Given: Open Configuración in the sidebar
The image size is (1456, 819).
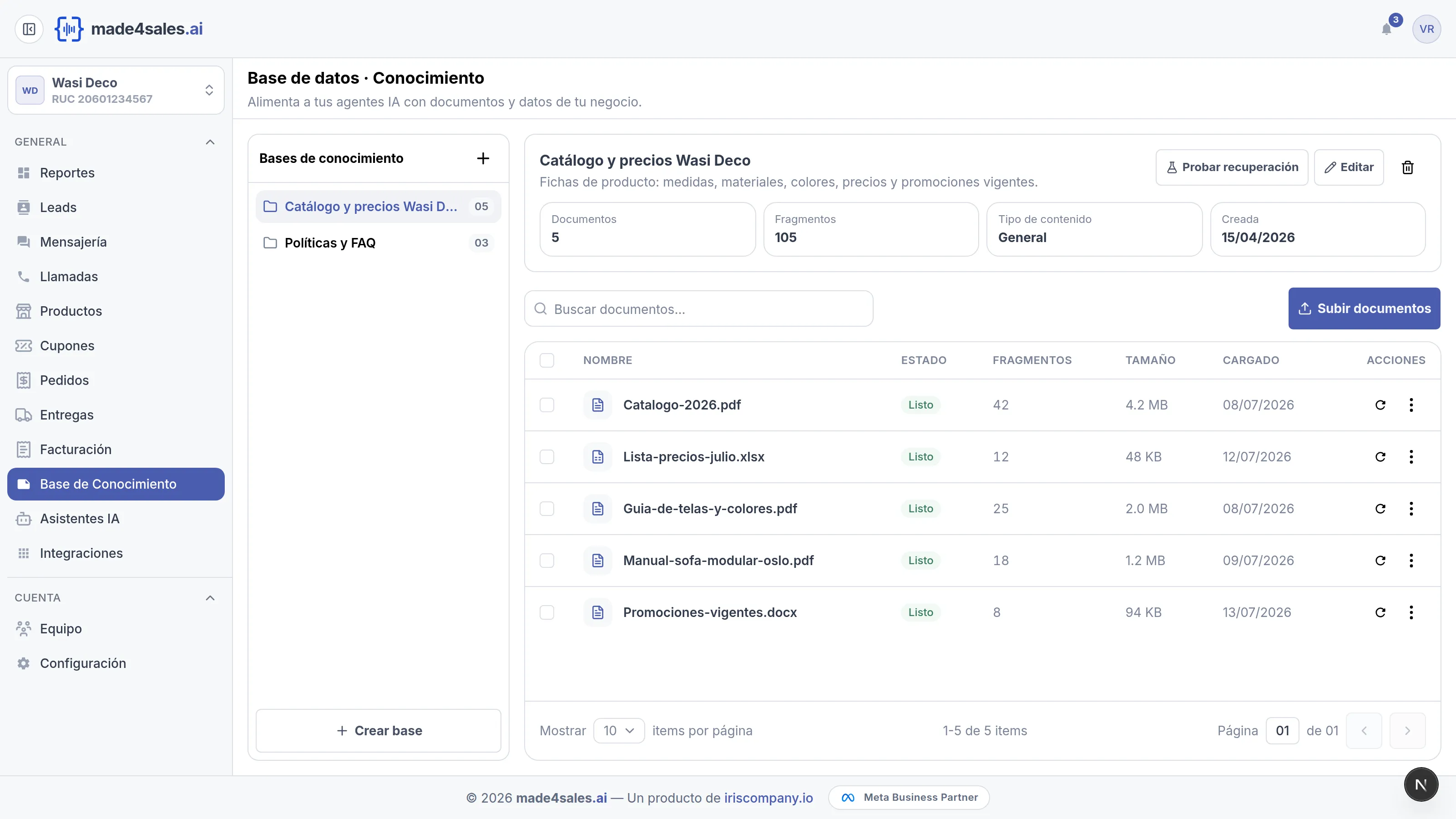Looking at the screenshot, I should (116, 663).
